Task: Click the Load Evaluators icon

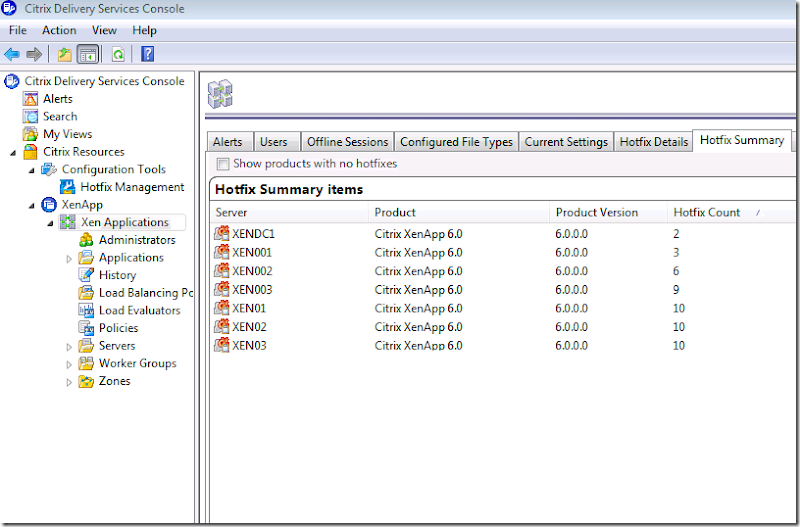Action: pos(86,310)
